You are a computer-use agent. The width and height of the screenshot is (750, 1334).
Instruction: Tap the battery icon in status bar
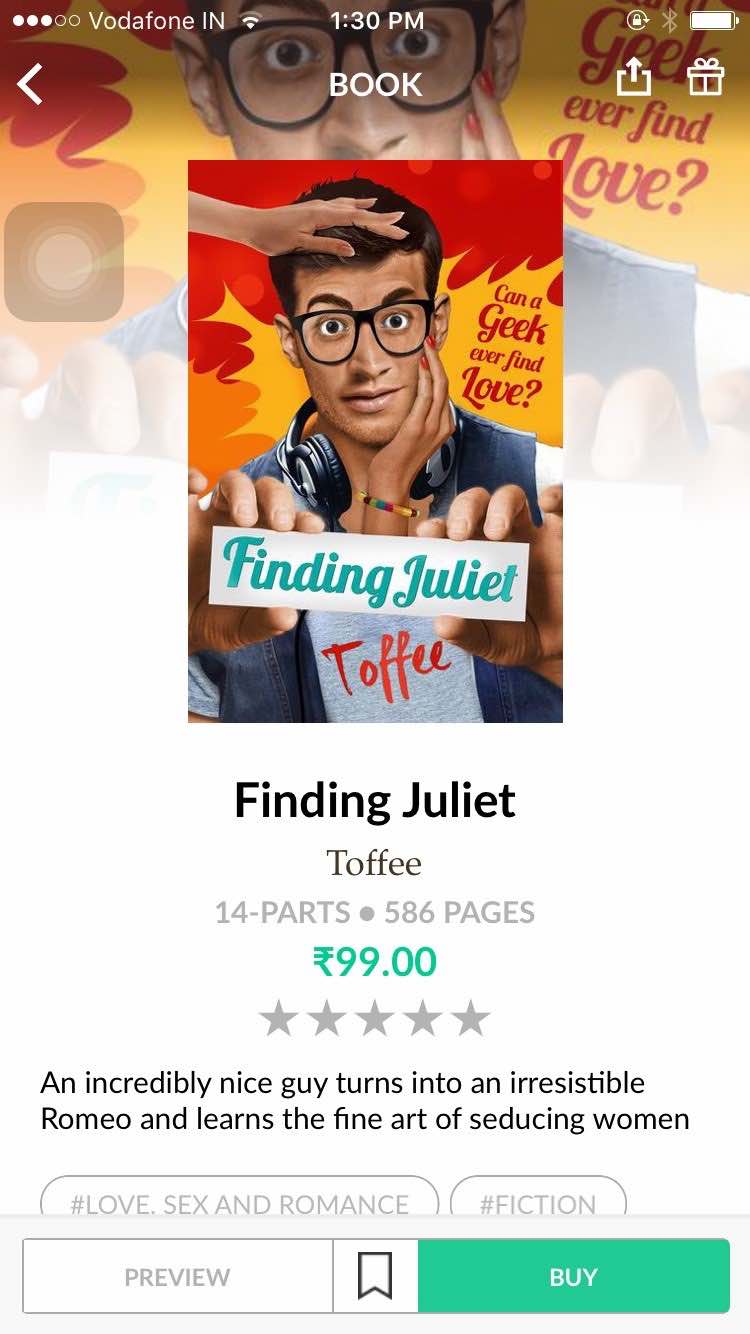[x=713, y=21]
